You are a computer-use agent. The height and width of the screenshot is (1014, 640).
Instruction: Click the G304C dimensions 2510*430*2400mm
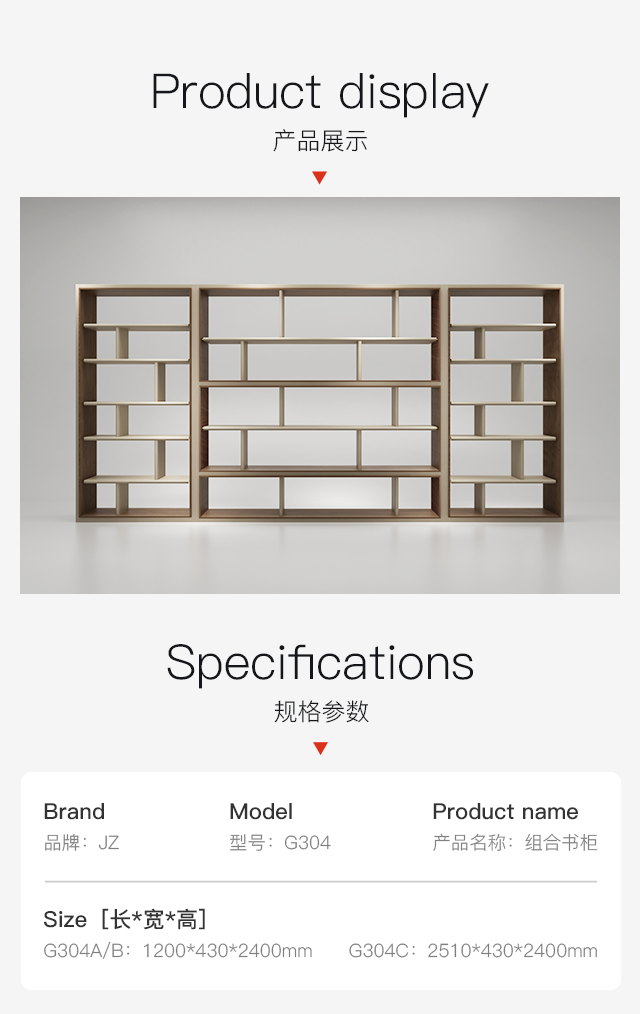(x=513, y=951)
